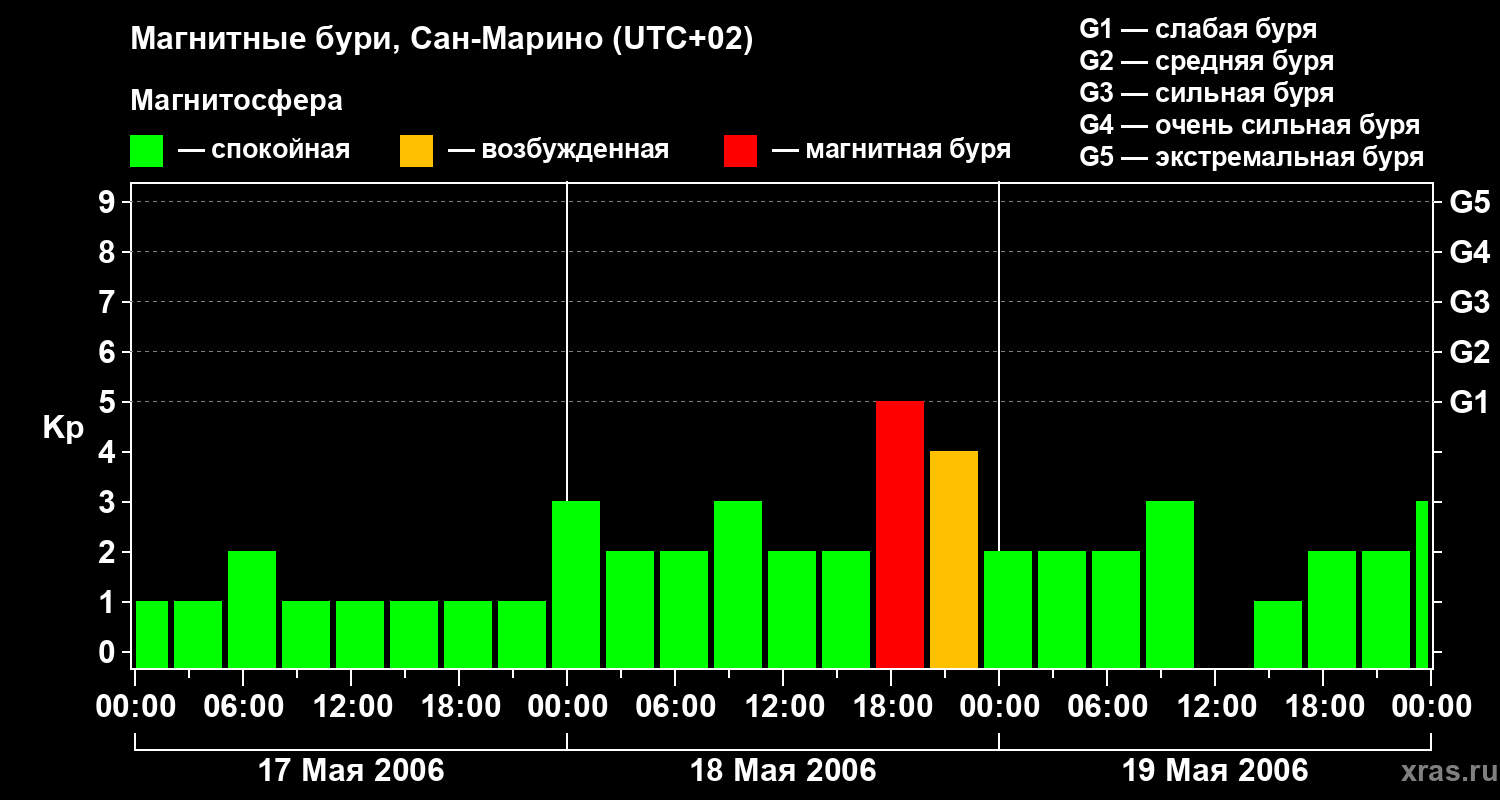1500x800 pixels.
Task: Click G4 — очень сильная буря legend line
Action: click(1249, 125)
